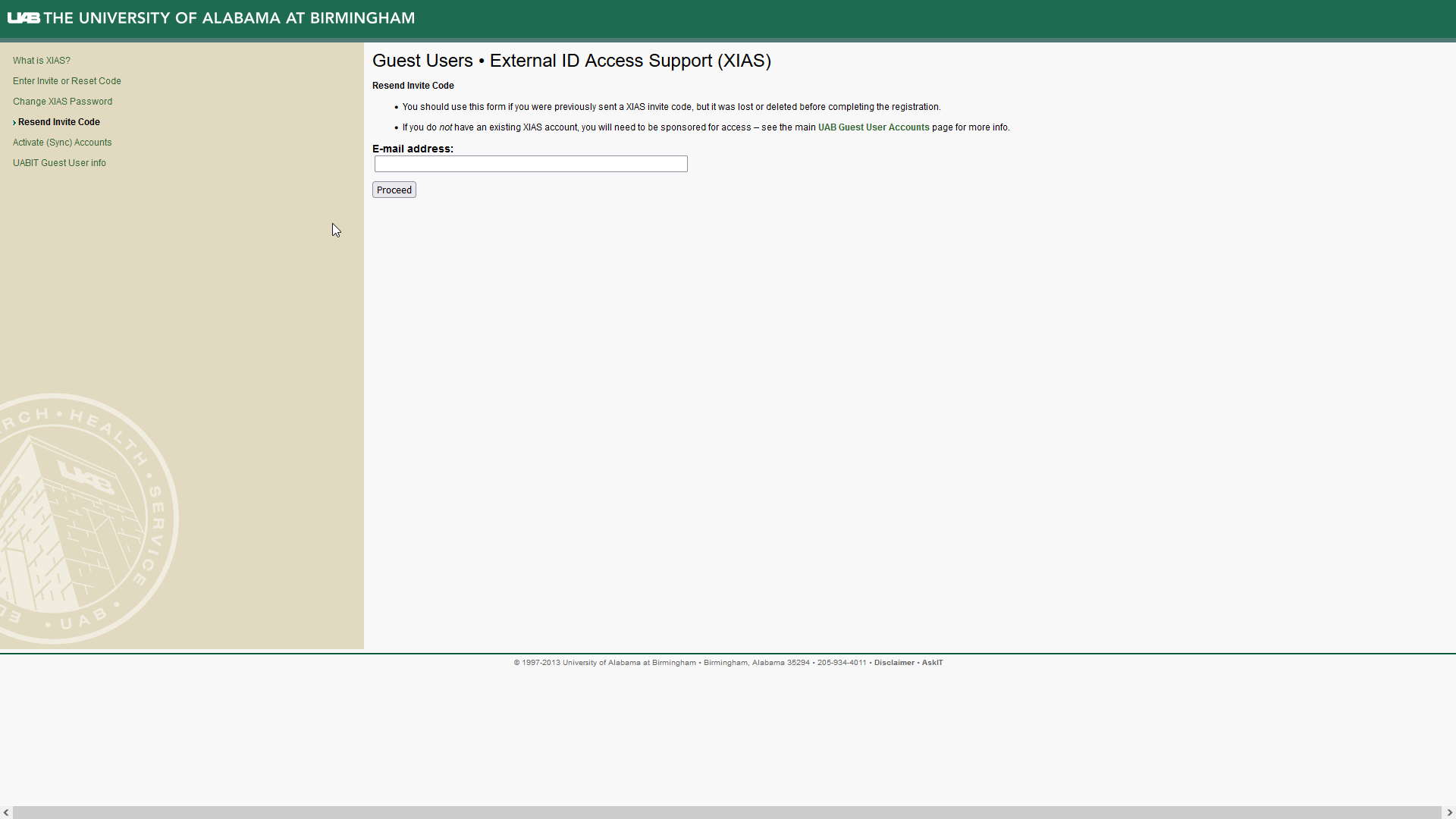The width and height of the screenshot is (1456, 819).
Task: Click the copyright text in footer
Action: point(689,663)
